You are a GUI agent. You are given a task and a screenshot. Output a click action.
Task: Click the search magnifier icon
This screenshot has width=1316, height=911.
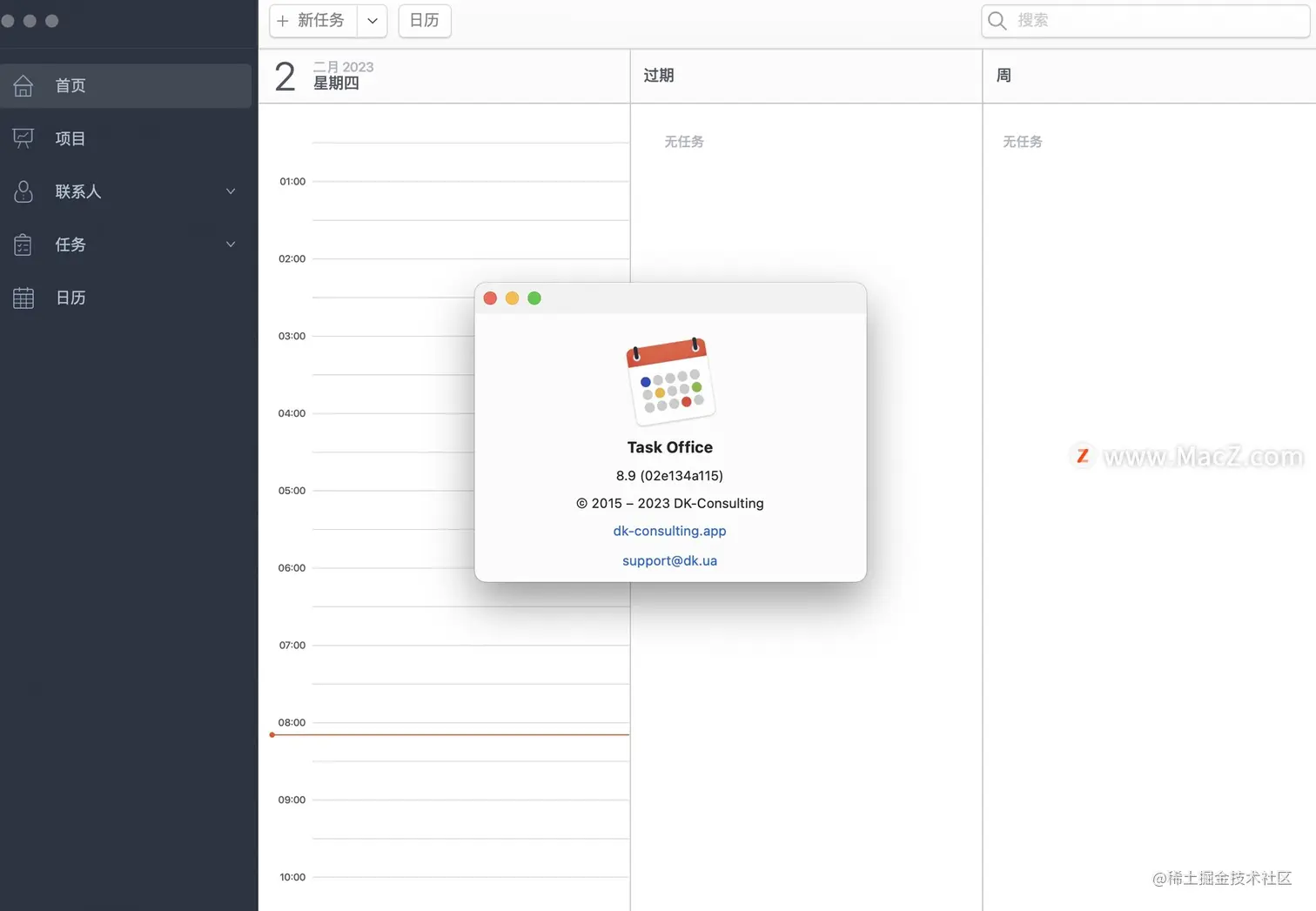[x=997, y=20]
